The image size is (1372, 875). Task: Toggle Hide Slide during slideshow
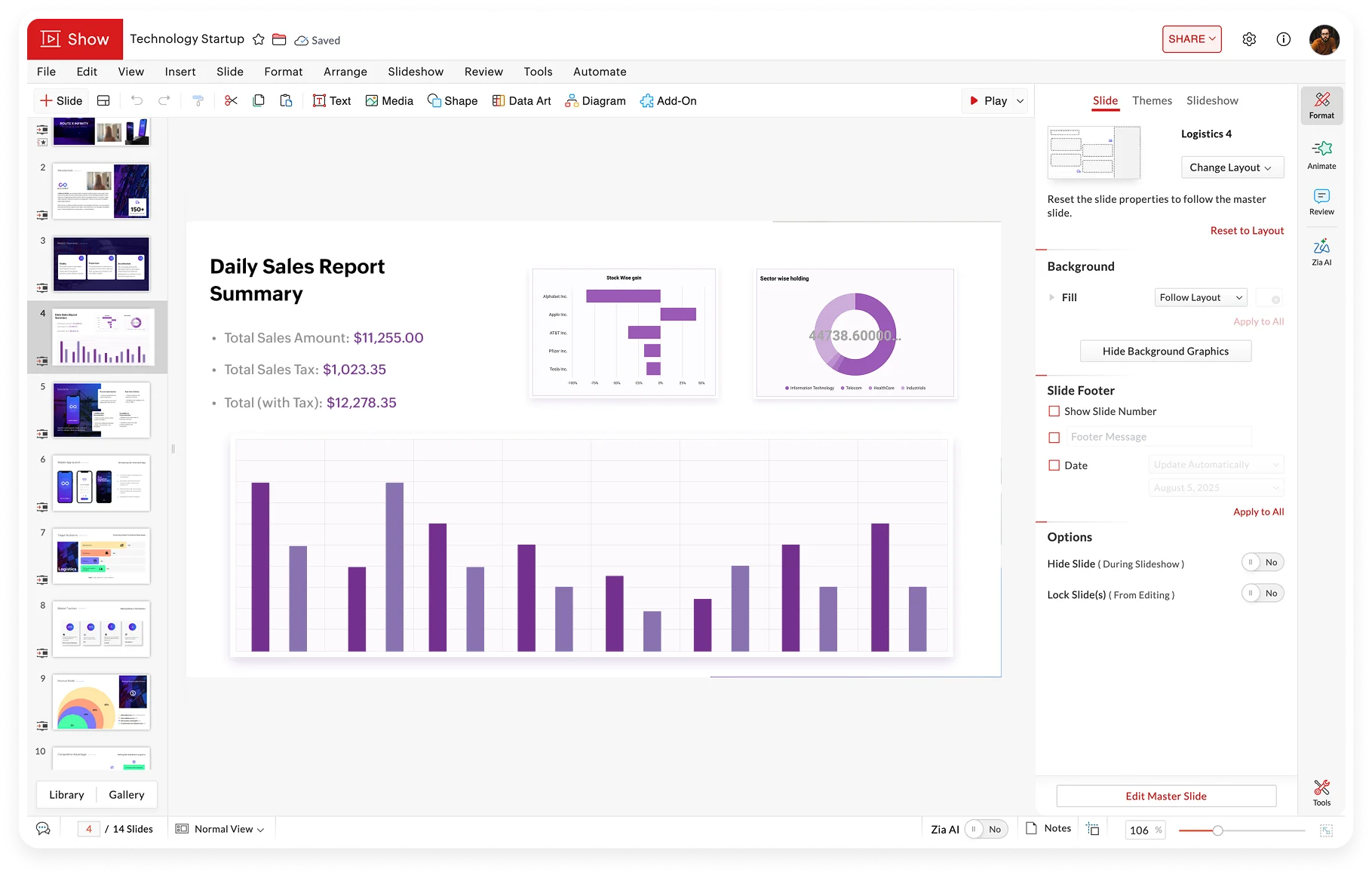tap(1262, 563)
